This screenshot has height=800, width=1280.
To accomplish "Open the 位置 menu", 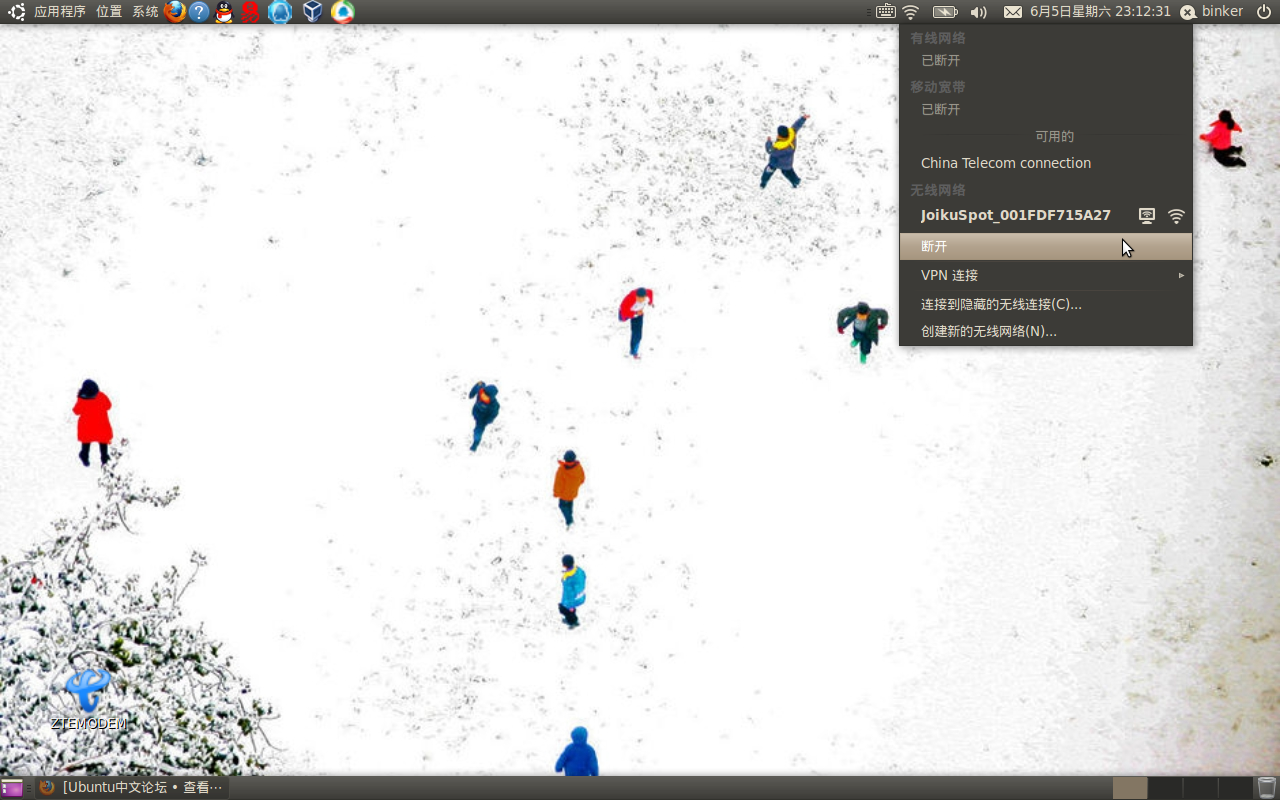I will pos(109,12).
